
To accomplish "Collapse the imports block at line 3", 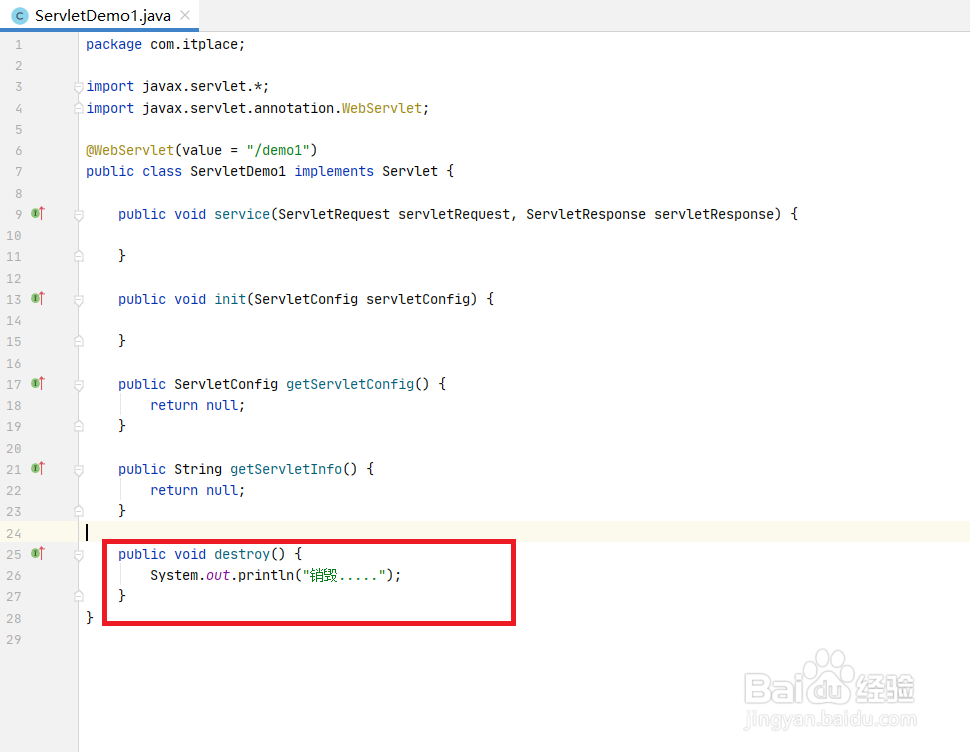I will tap(79, 87).
